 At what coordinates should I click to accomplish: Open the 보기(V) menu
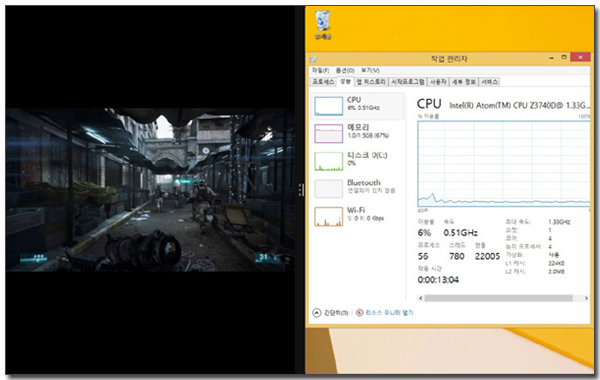coord(370,70)
